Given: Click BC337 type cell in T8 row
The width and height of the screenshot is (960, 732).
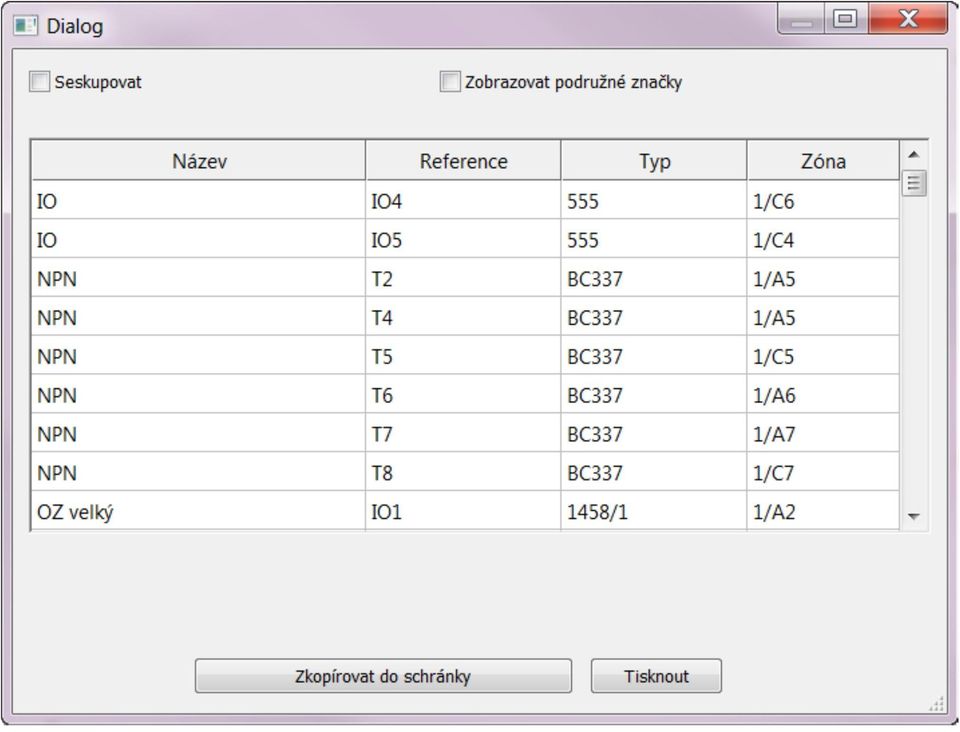Looking at the screenshot, I should pyautogui.click(x=654, y=472).
